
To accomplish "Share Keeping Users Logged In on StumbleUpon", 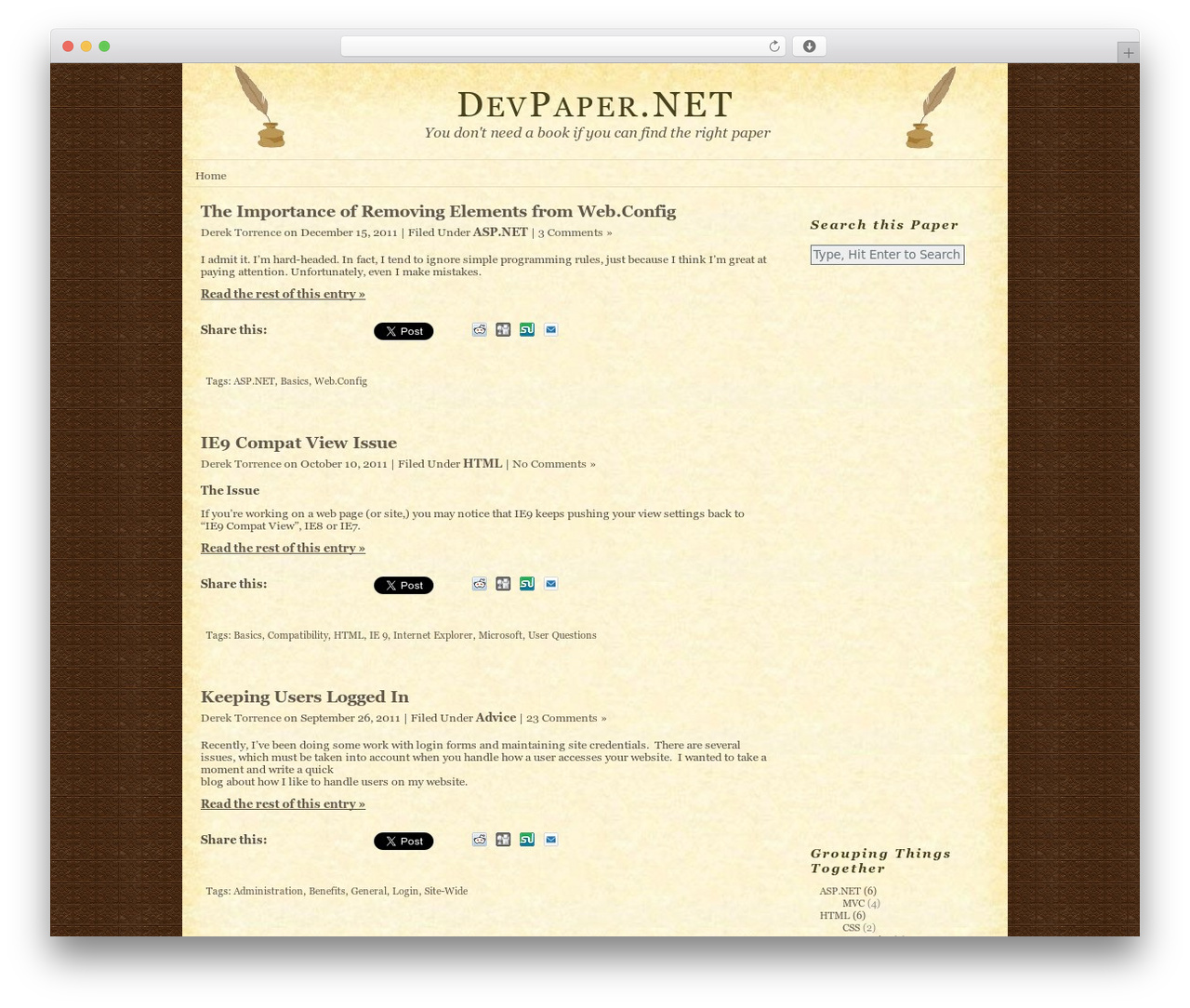I will [x=527, y=839].
